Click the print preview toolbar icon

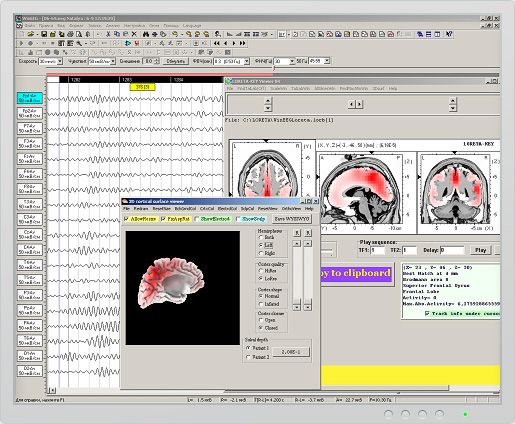click(x=79, y=34)
